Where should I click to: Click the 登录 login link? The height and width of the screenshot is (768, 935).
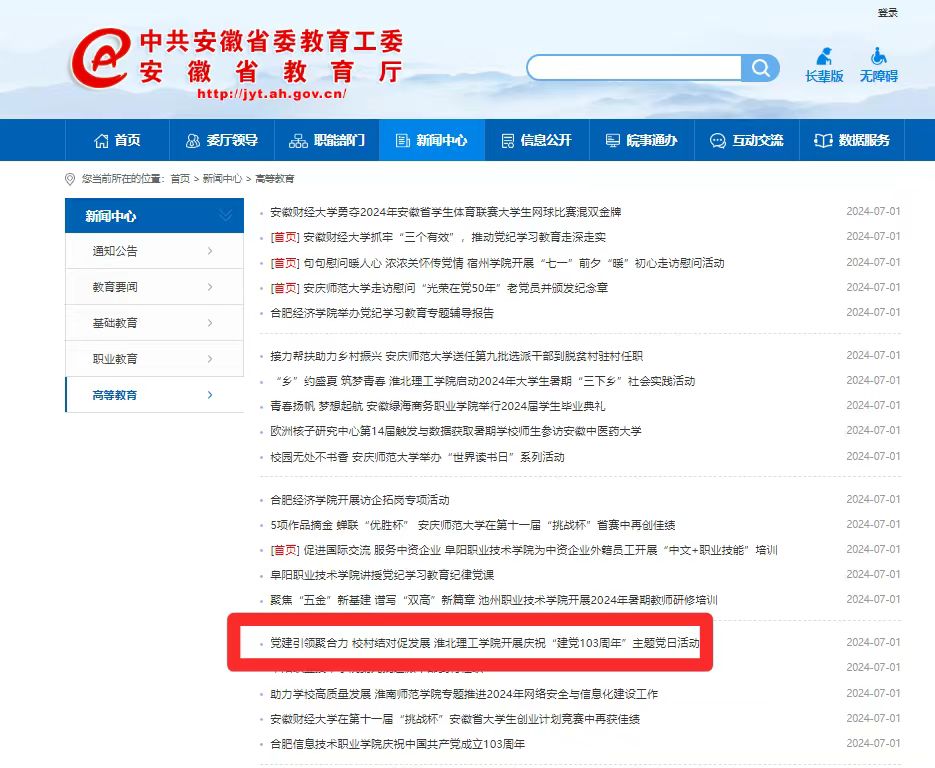pos(887,13)
